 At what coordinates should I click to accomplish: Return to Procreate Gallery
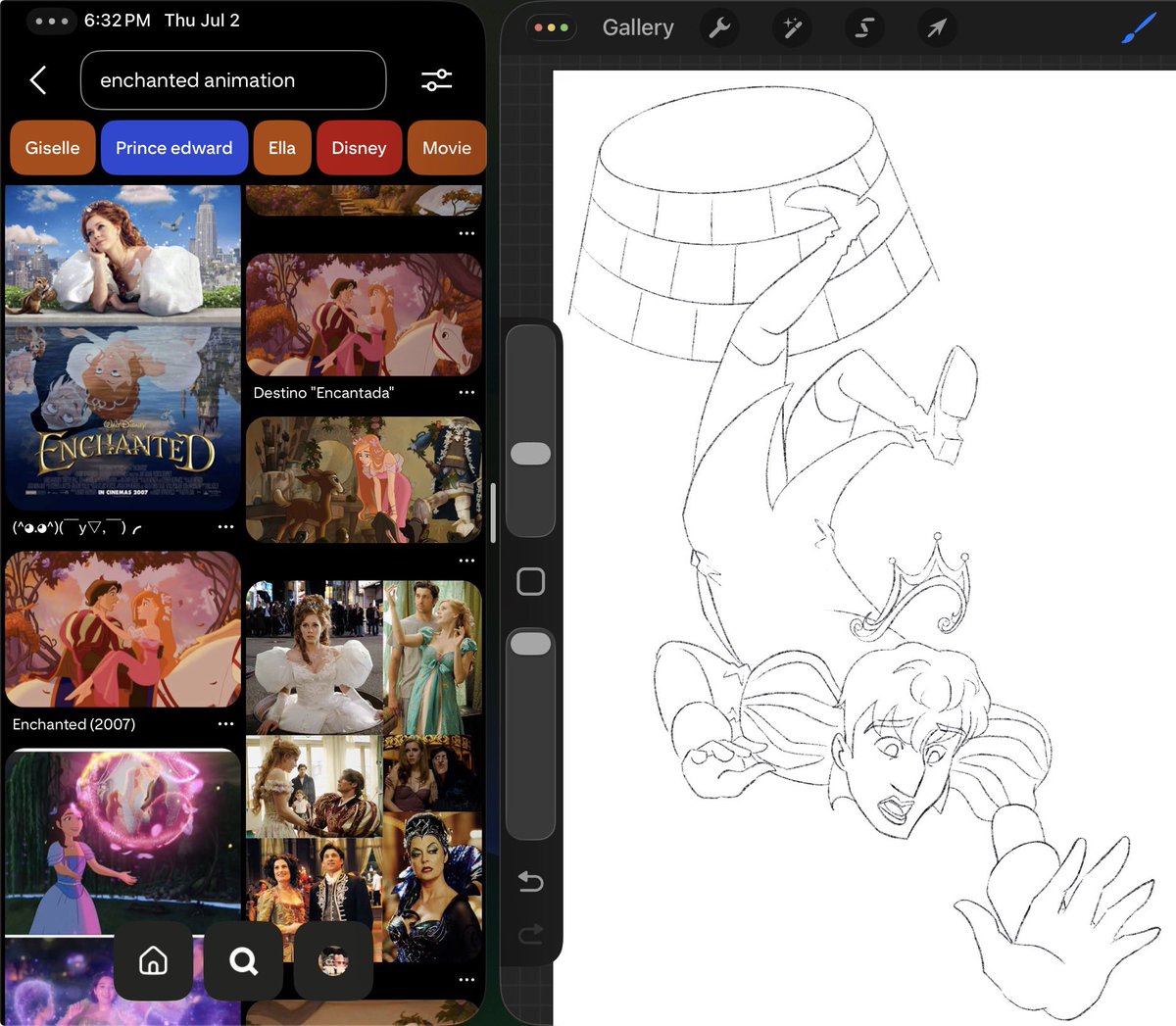coord(638,27)
